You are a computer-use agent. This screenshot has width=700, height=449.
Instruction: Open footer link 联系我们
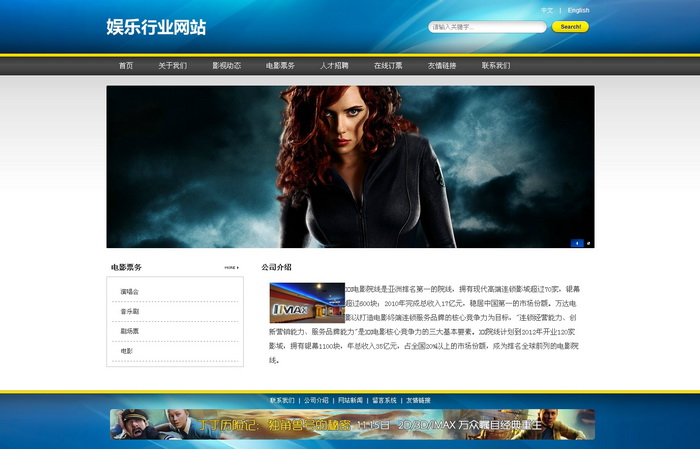(x=282, y=400)
